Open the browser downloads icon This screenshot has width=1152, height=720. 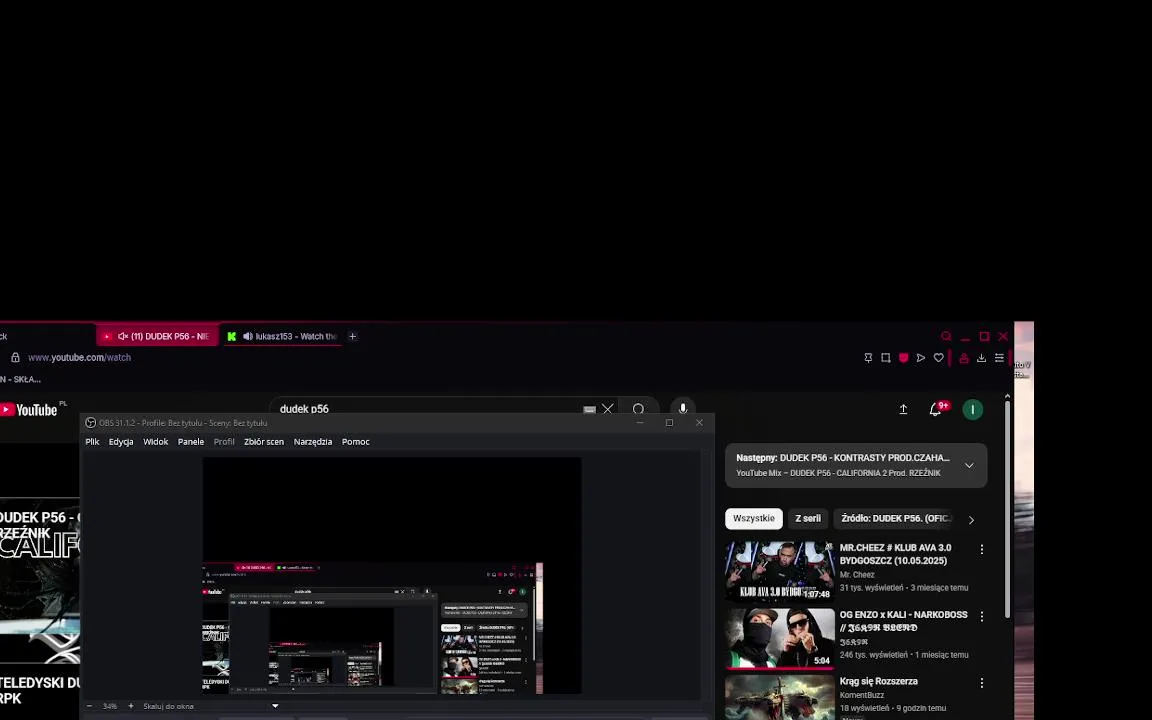pyautogui.click(x=981, y=358)
